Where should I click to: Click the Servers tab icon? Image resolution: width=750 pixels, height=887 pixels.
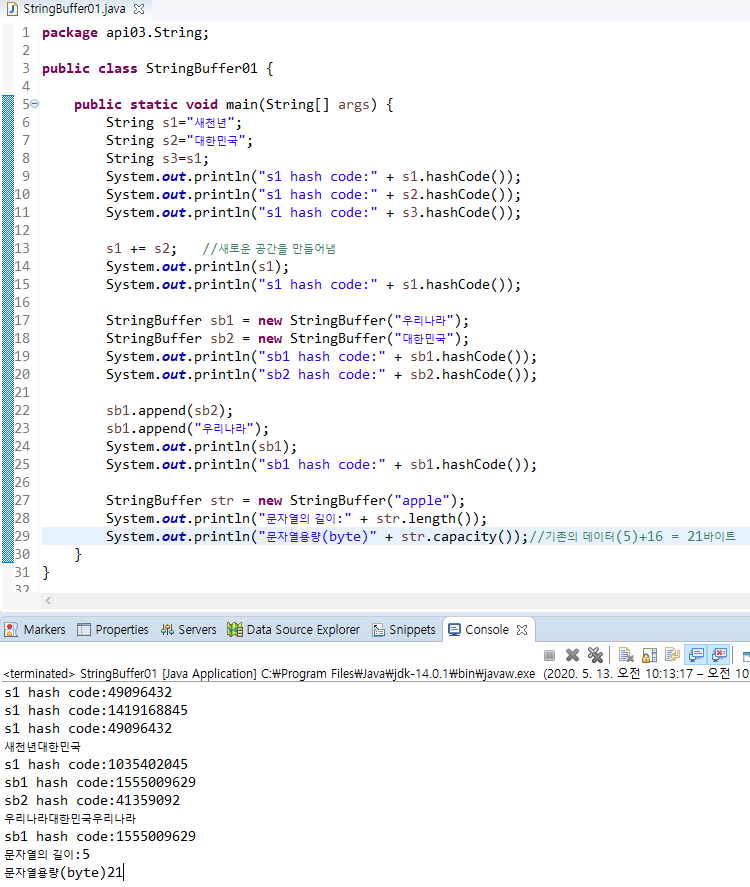click(167, 630)
